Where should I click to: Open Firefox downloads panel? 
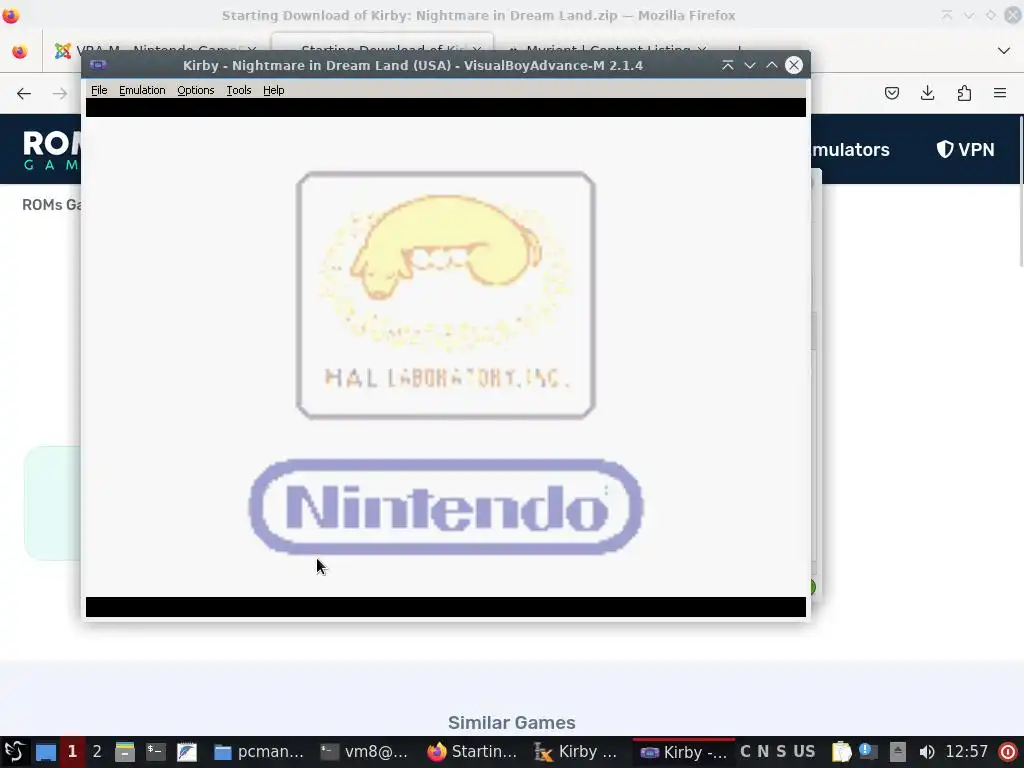point(927,93)
